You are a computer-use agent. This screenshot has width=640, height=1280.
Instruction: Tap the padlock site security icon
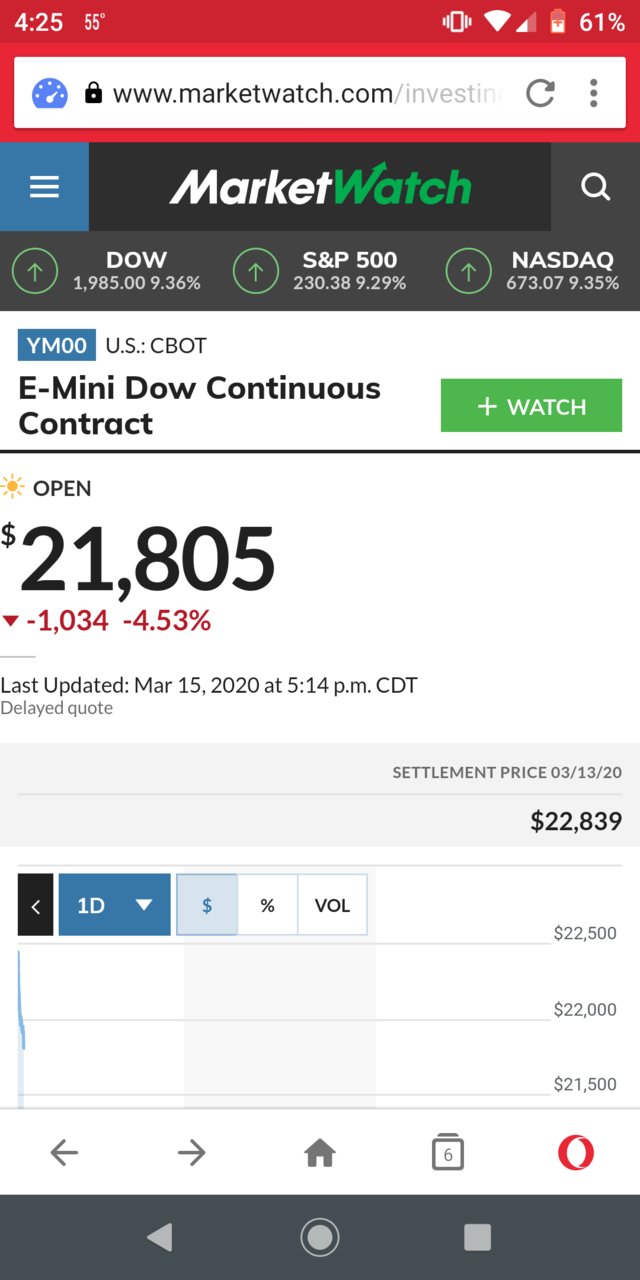[x=94, y=94]
